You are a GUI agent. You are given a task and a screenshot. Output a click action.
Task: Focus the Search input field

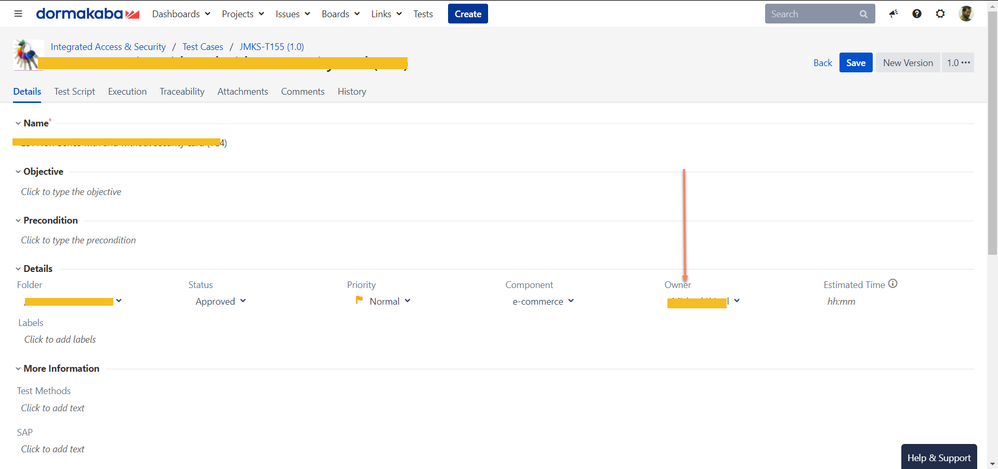click(x=820, y=13)
